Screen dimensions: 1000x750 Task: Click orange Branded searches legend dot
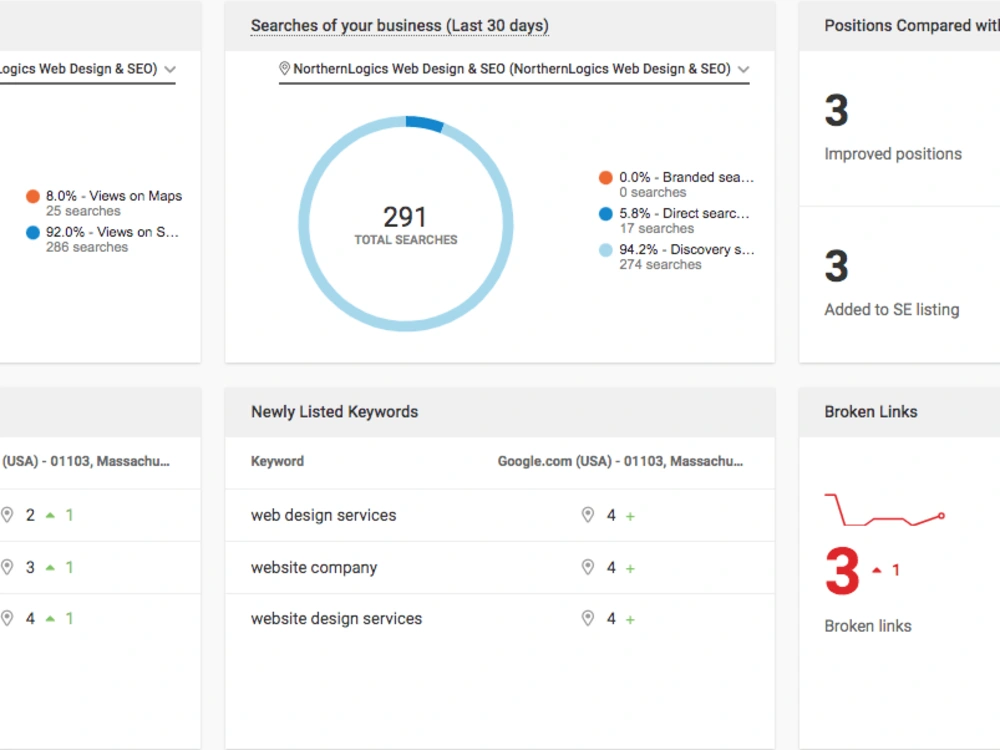pyautogui.click(x=605, y=177)
